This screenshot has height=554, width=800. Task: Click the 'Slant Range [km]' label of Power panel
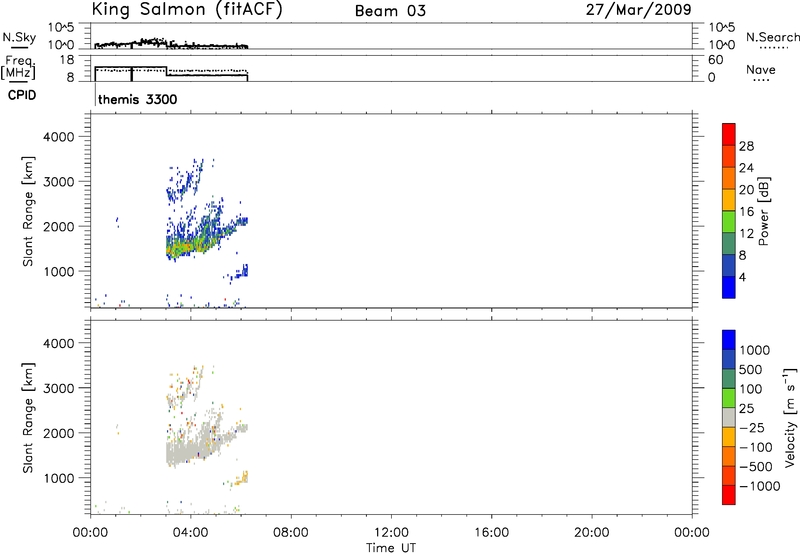point(28,211)
